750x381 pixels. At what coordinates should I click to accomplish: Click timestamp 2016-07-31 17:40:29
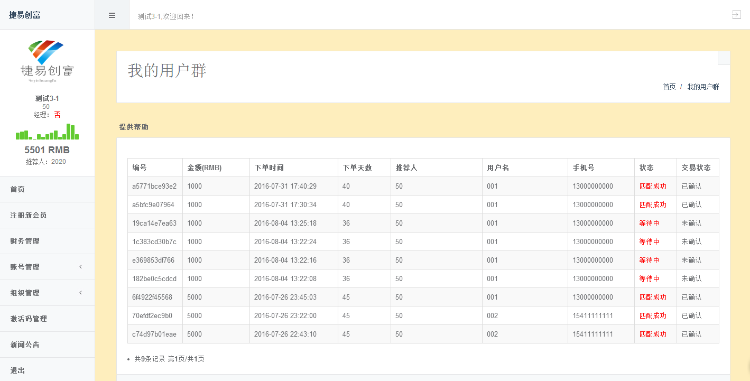click(285, 186)
